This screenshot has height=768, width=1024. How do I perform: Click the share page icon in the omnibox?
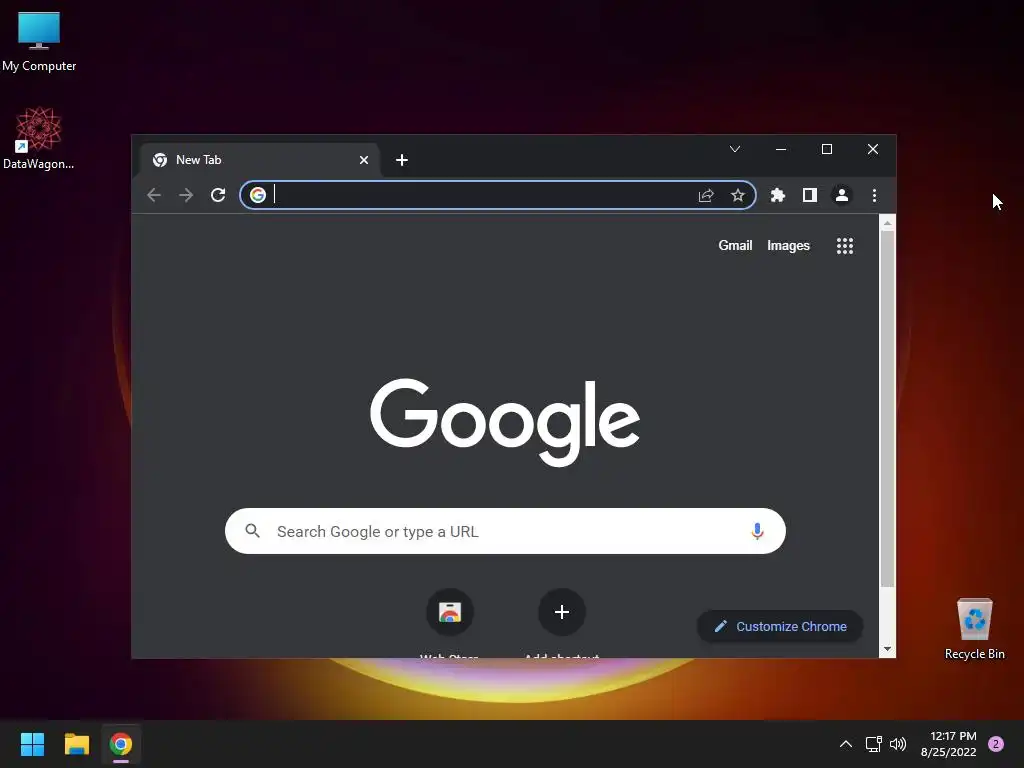coord(706,195)
